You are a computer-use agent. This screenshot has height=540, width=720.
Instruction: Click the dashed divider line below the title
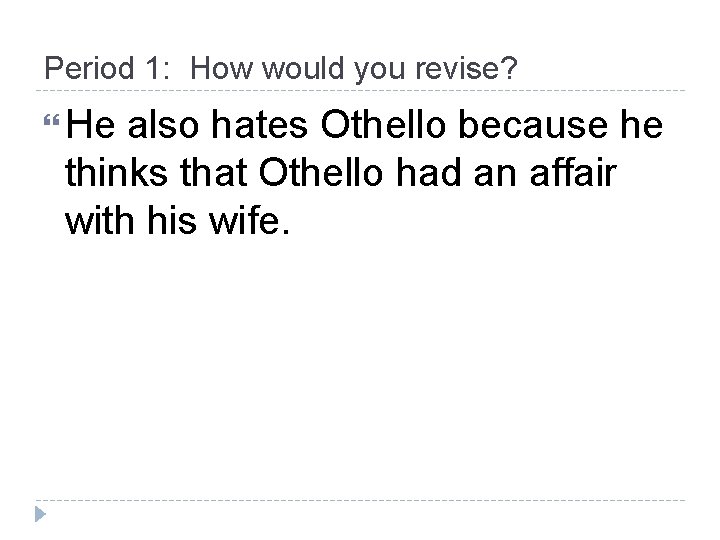point(360,92)
